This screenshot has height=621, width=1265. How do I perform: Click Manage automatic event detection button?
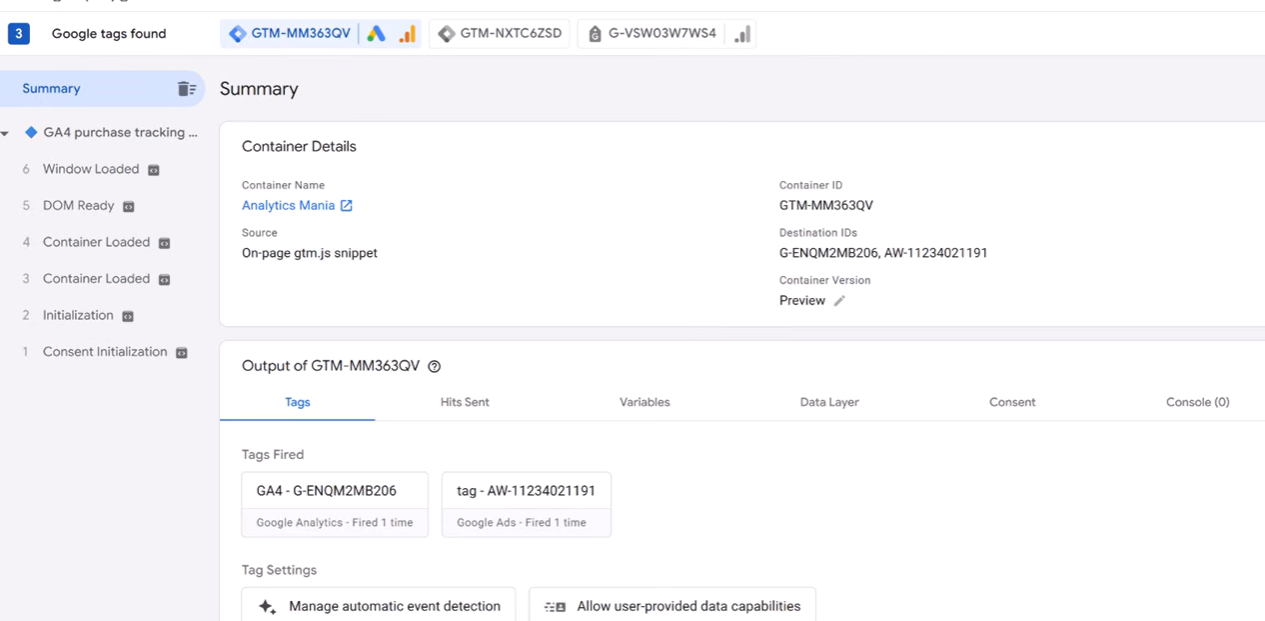[x=378, y=607]
